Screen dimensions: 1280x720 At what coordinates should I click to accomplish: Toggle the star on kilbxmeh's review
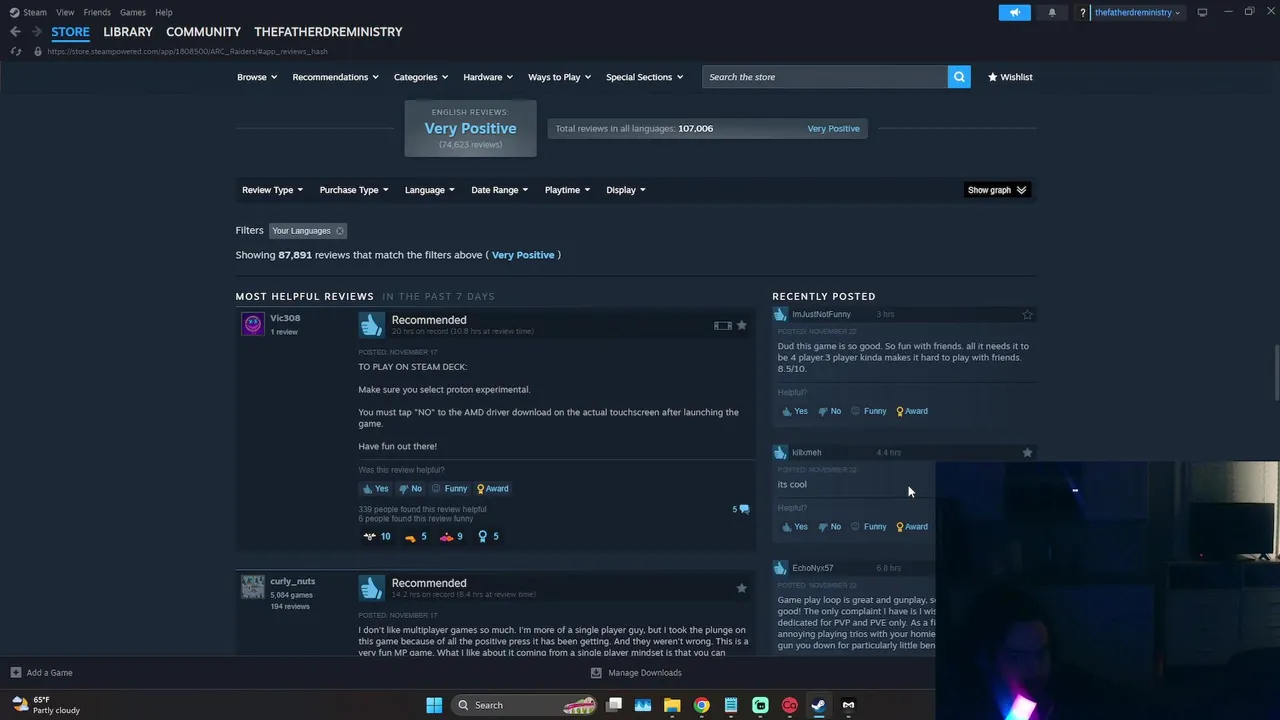(1027, 452)
